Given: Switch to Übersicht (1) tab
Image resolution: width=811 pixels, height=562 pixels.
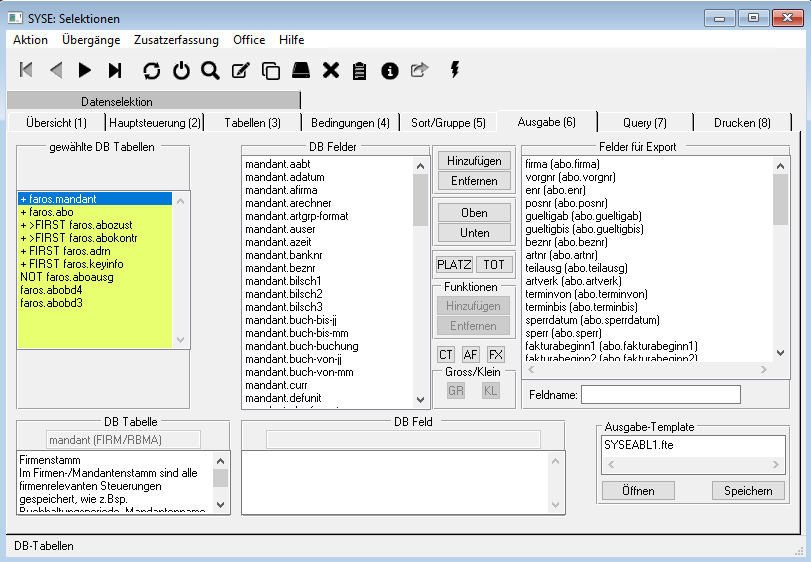Looking at the screenshot, I should point(56,123).
